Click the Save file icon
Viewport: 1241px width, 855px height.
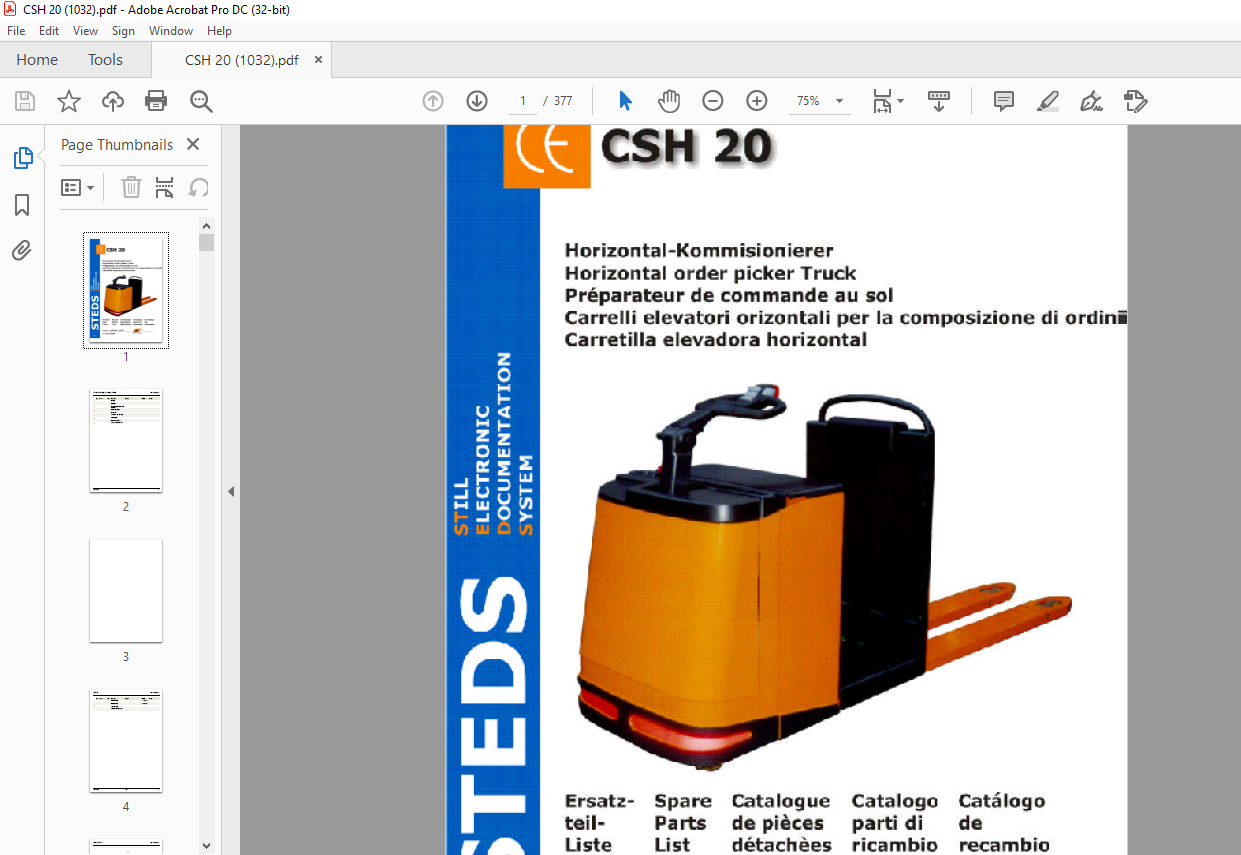tap(25, 101)
